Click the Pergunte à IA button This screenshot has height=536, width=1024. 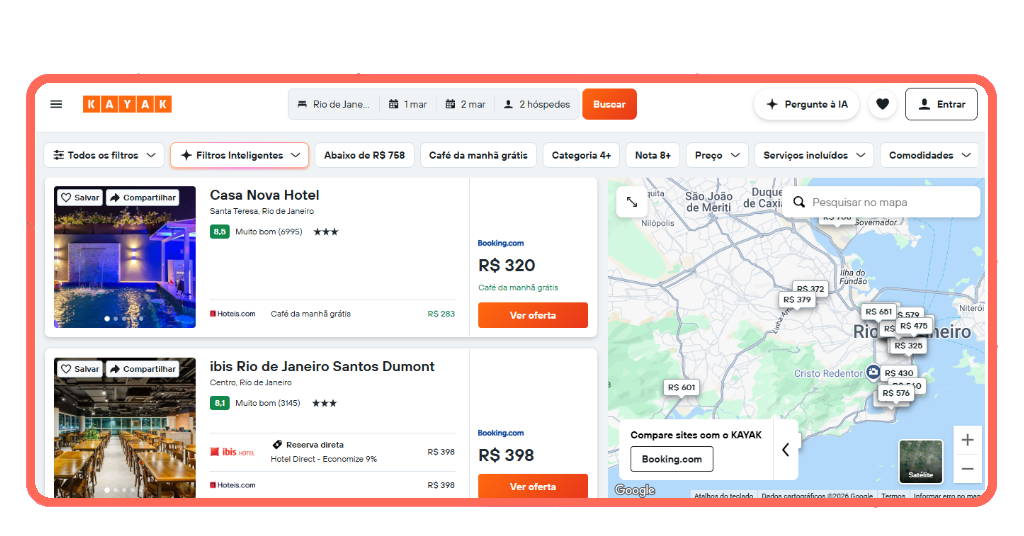pos(807,104)
